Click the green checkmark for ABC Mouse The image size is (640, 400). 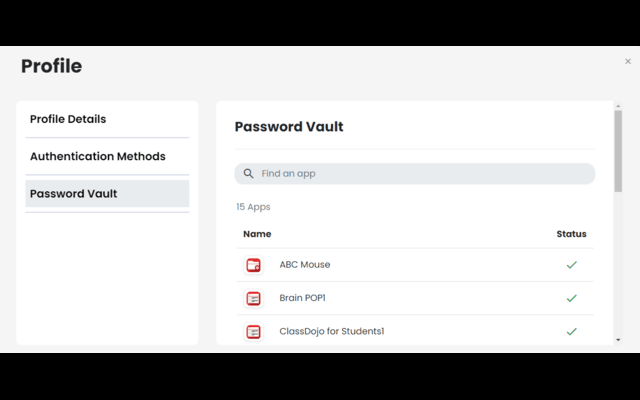tap(571, 265)
